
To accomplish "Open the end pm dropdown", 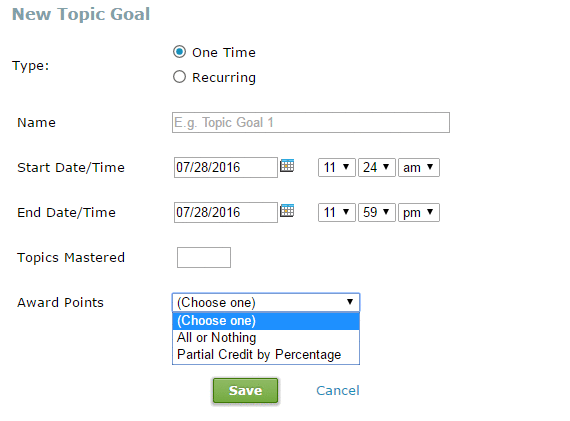I will [x=419, y=213].
